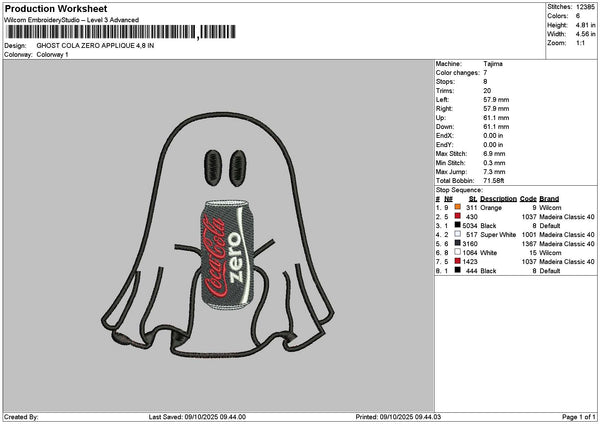Image resolution: width=600 pixels, height=424 pixels.
Task: Click the 'EndX:' label
Action: tap(444, 136)
